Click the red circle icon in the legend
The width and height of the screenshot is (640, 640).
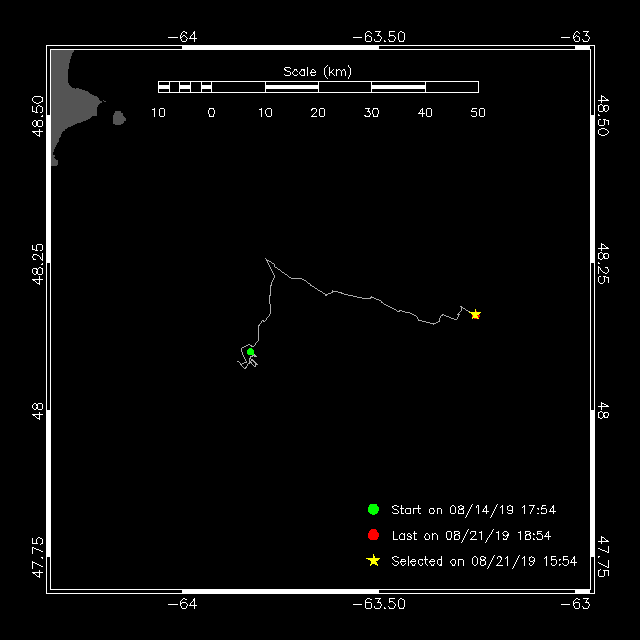[x=373, y=535]
